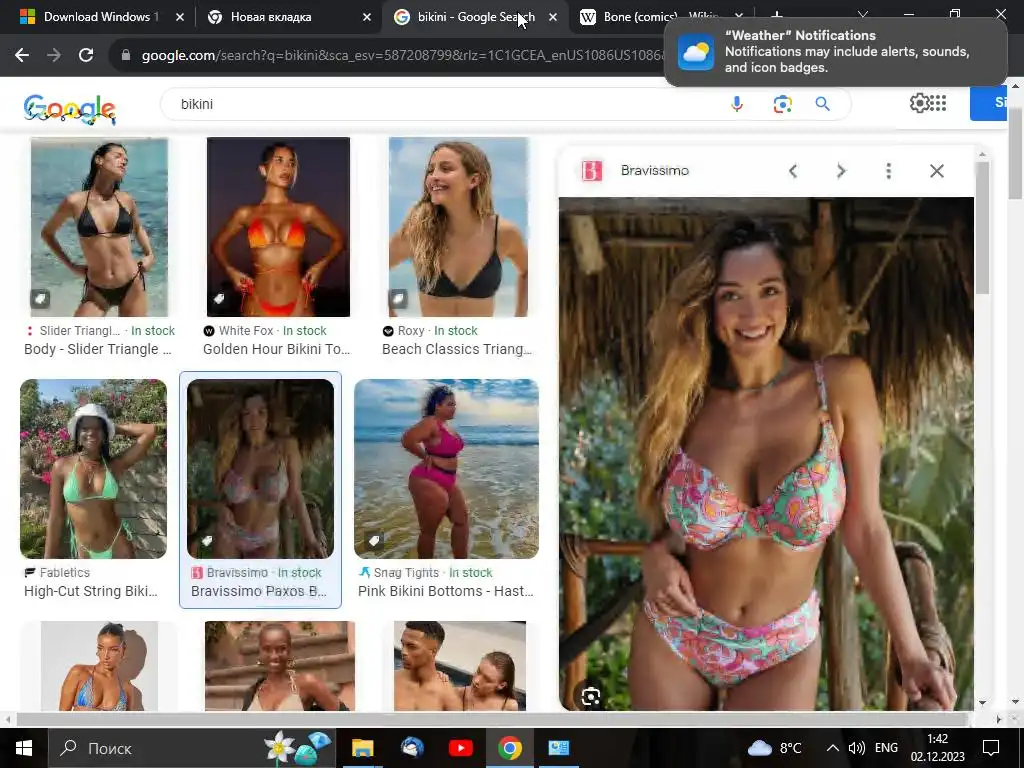Viewport: 1024px width, 768px height.
Task: Show next image in preview panel
Action: (841, 171)
